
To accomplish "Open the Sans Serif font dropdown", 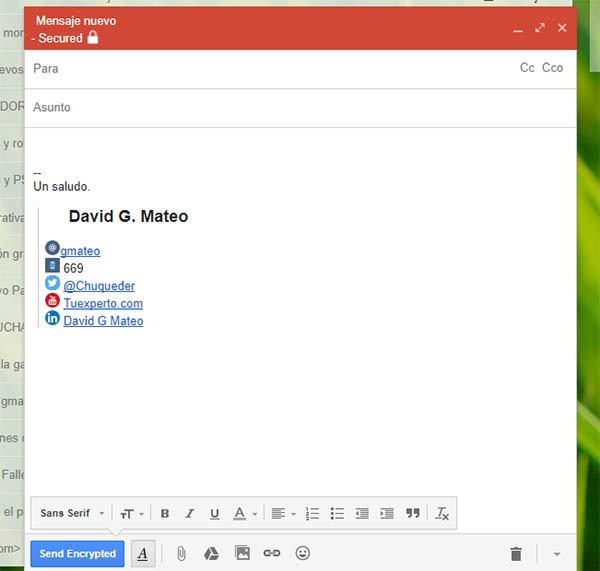I will click(x=72, y=513).
